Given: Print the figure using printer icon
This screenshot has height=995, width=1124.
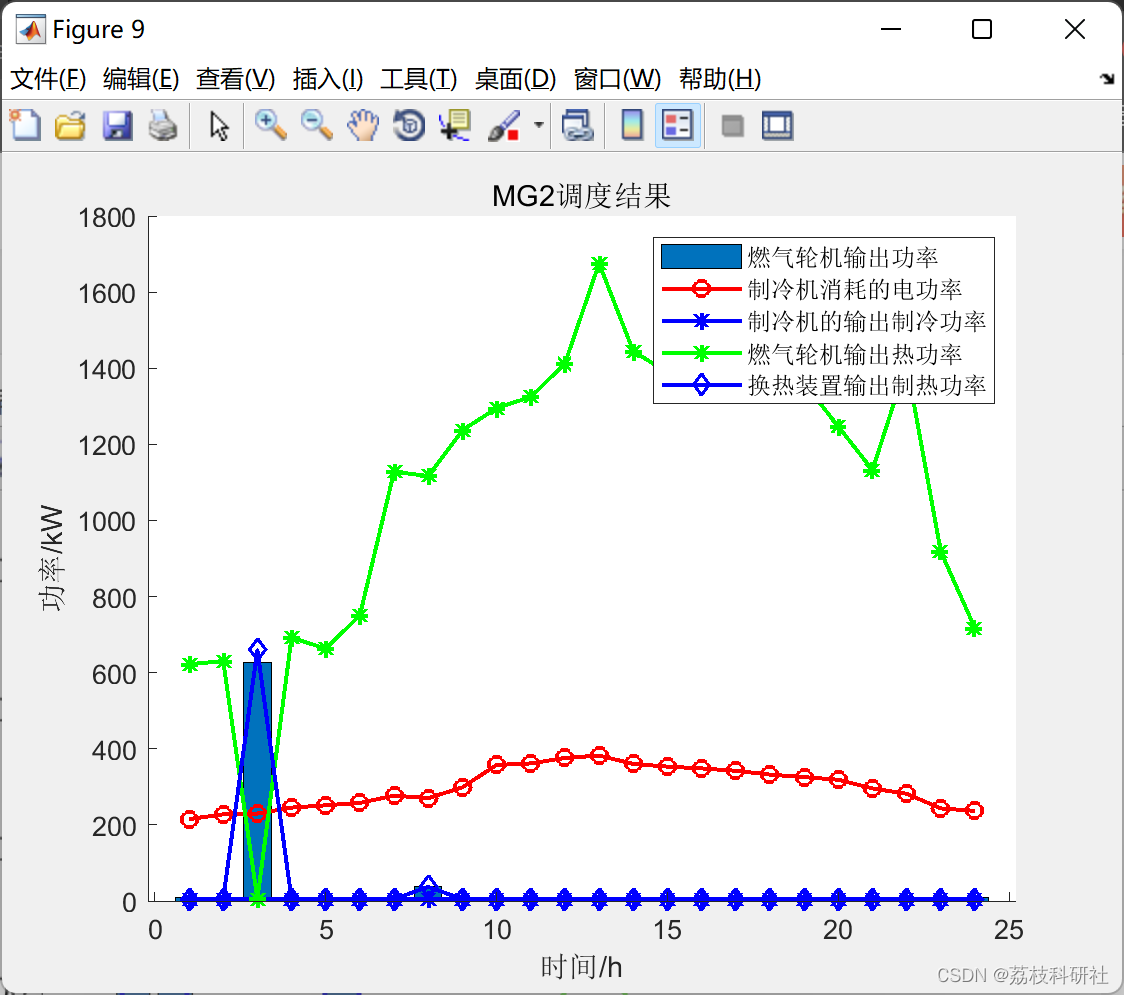Looking at the screenshot, I should coord(163,125).
